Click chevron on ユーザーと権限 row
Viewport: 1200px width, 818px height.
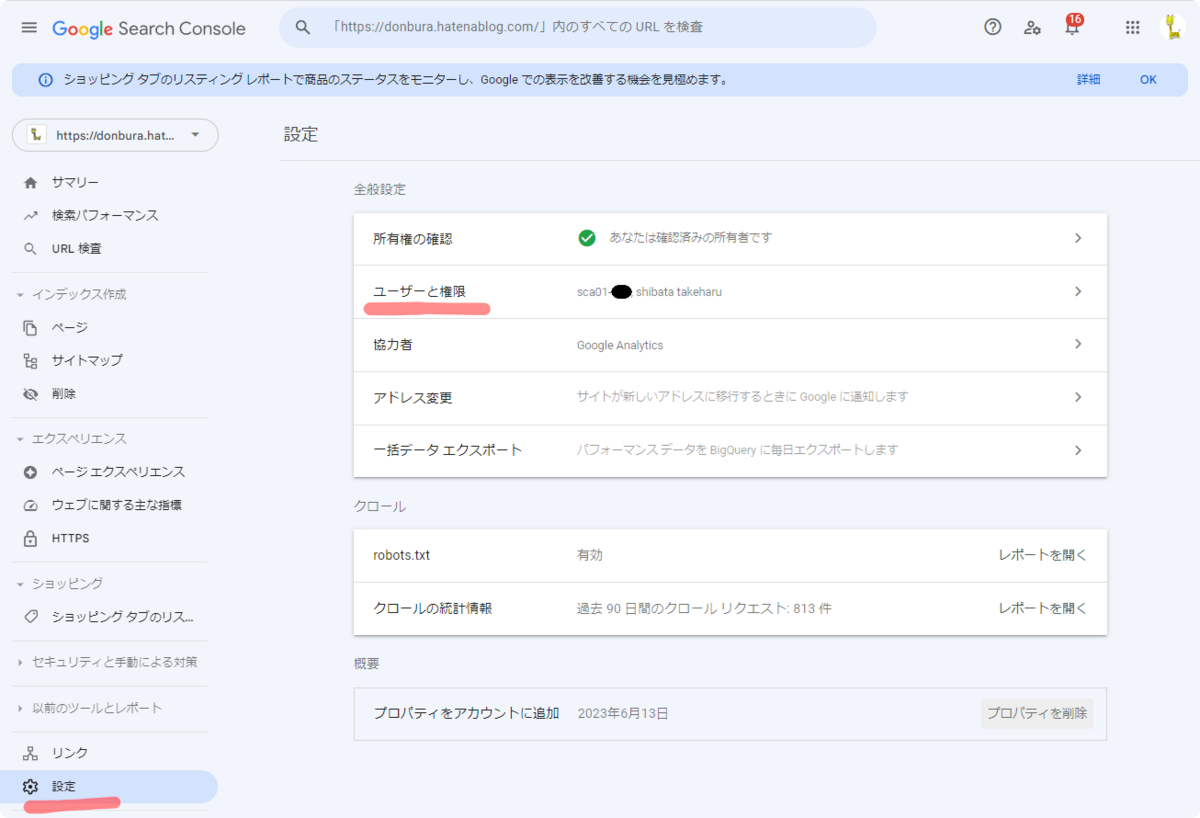point(1078,291)
